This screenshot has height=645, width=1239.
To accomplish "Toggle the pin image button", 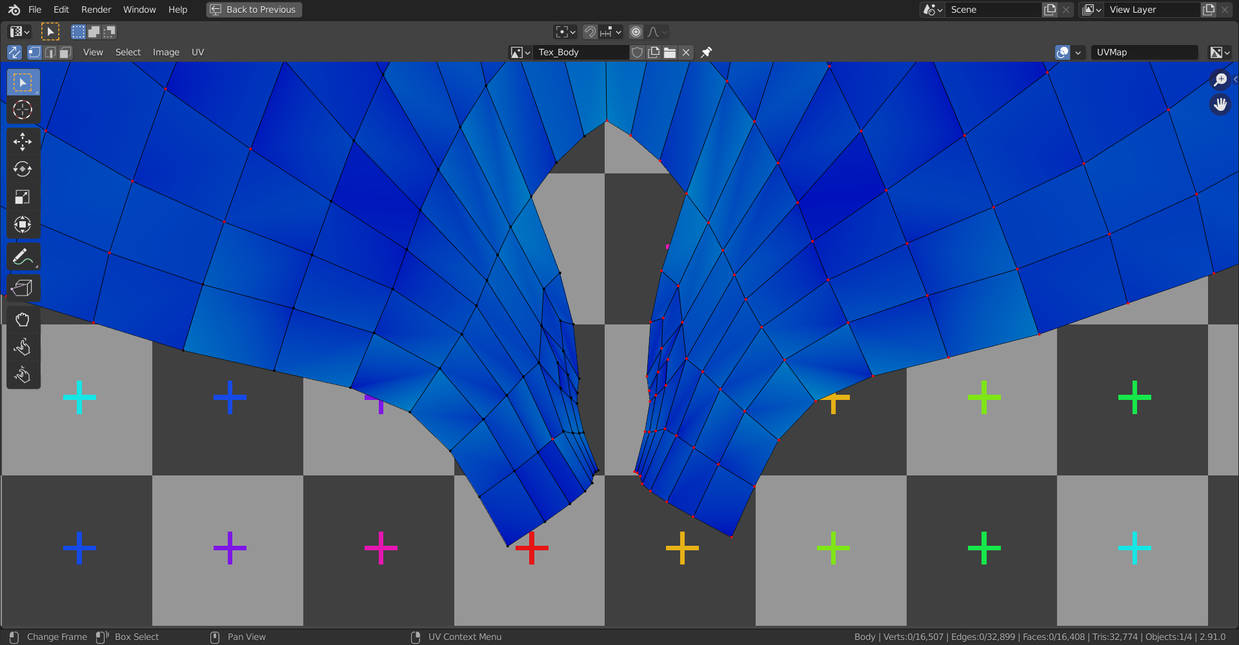I will click(706, 52).
